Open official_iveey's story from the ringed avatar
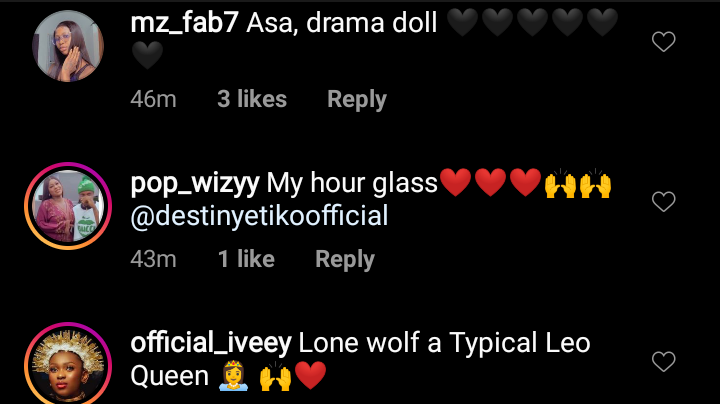Screen dimensions: 720x404 click(68, 364)
